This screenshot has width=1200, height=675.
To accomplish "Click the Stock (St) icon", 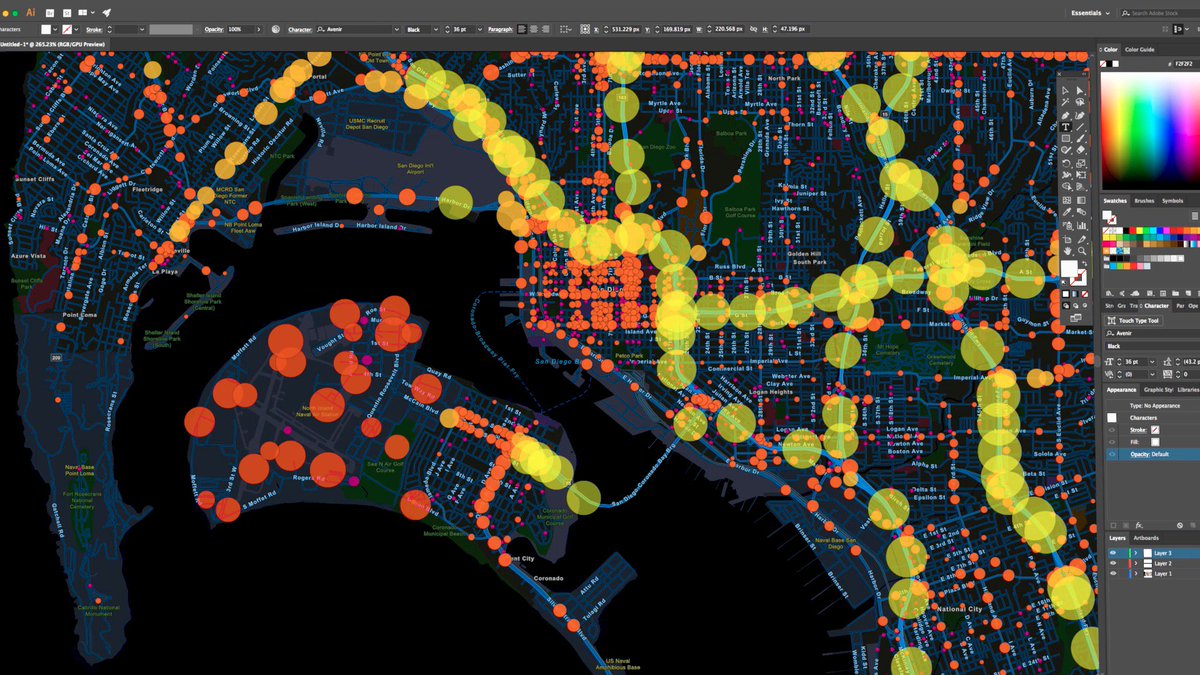I will [67, 13].
